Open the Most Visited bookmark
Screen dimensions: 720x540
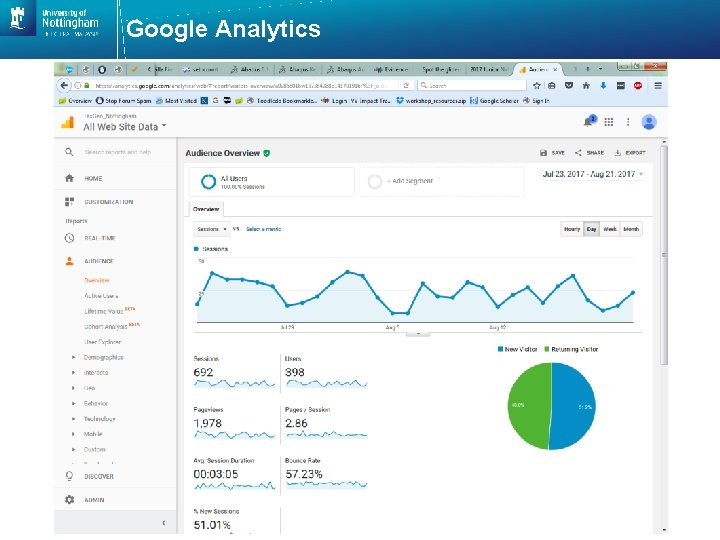(x=176, y=101)
